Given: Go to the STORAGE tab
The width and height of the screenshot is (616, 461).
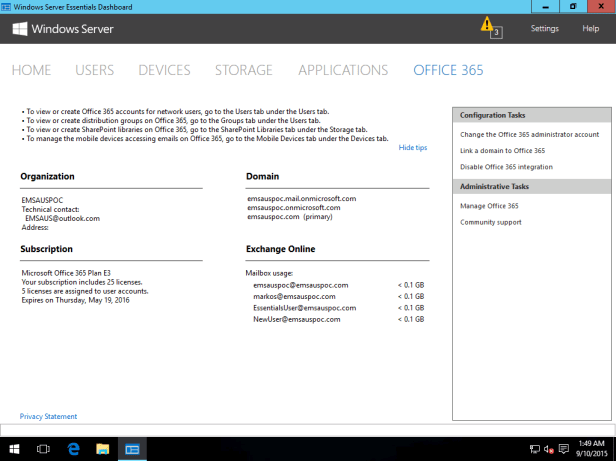Looking at the screenshot, I should coord(243,70).
